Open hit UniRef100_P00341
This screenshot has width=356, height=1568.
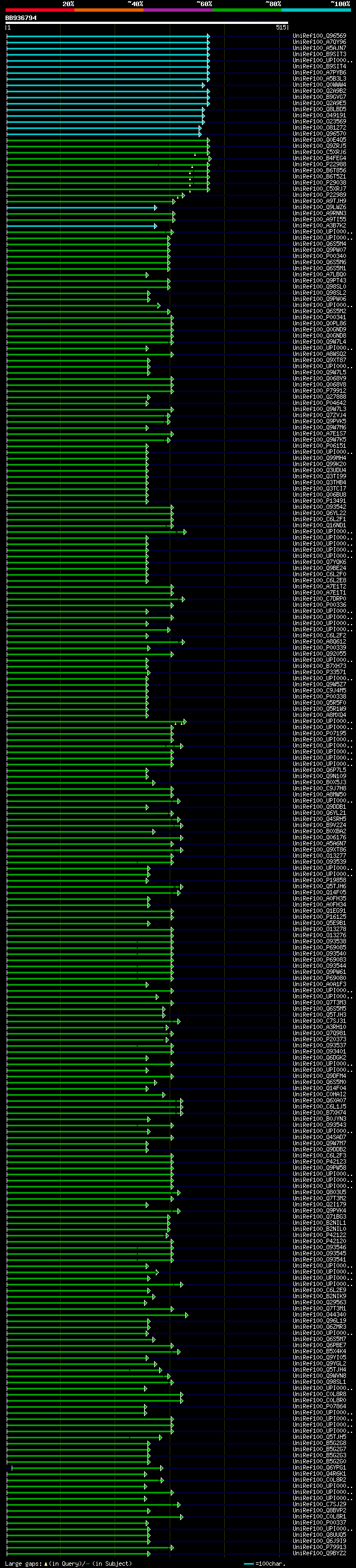coord(319,317)
